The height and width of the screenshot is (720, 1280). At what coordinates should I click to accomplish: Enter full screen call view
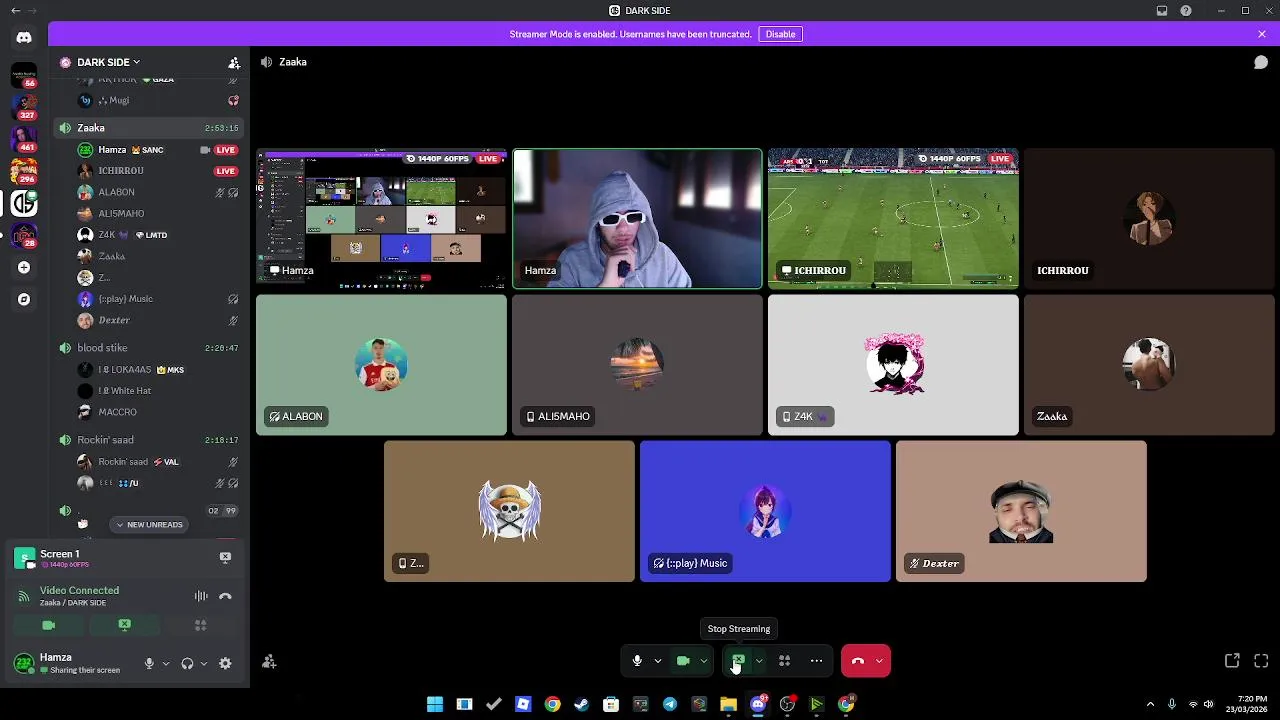1261,661
